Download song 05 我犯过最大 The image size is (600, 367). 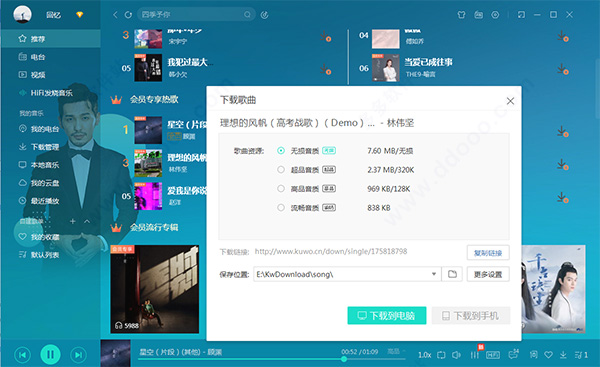(326, 69)
